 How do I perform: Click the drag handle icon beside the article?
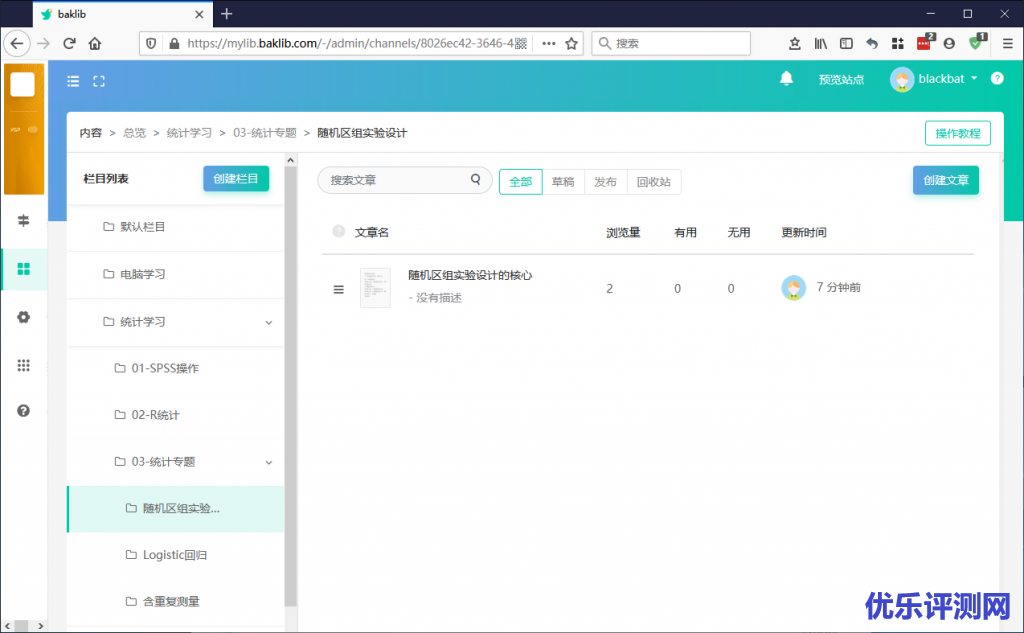(338, 289)
